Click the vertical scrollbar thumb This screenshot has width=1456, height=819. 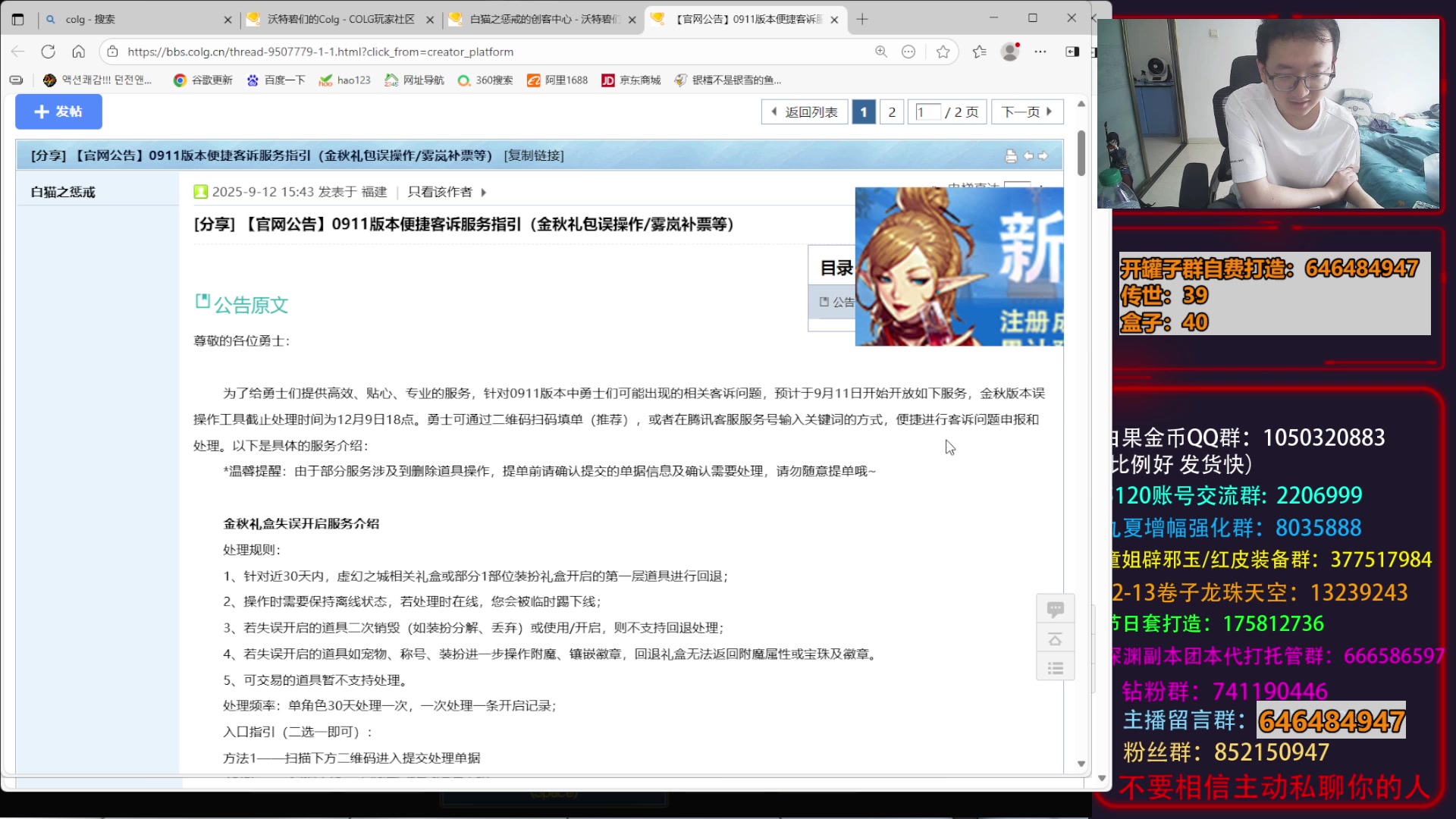[1081, 153]
